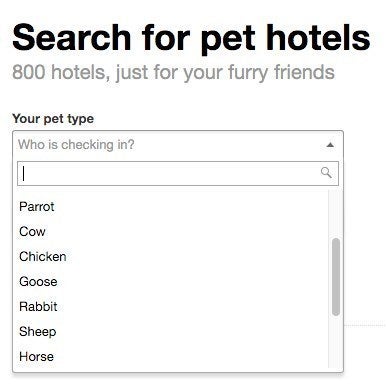The width and height of the screenshot is (386, 386).
Task: Choose Rabbit from the dropdown list
Action: [x=170, y=306]
